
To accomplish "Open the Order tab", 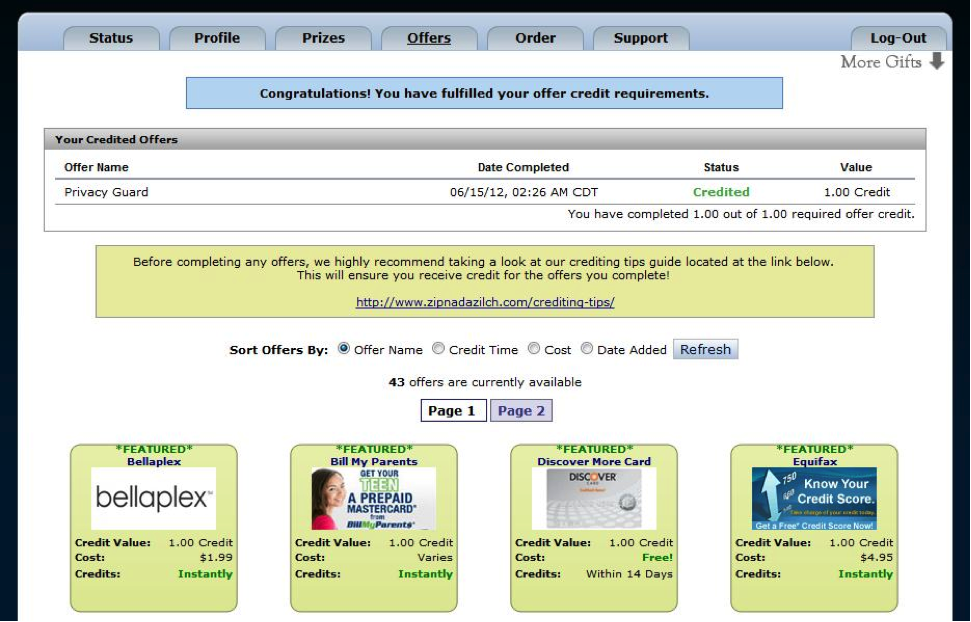I will point(535,38).
